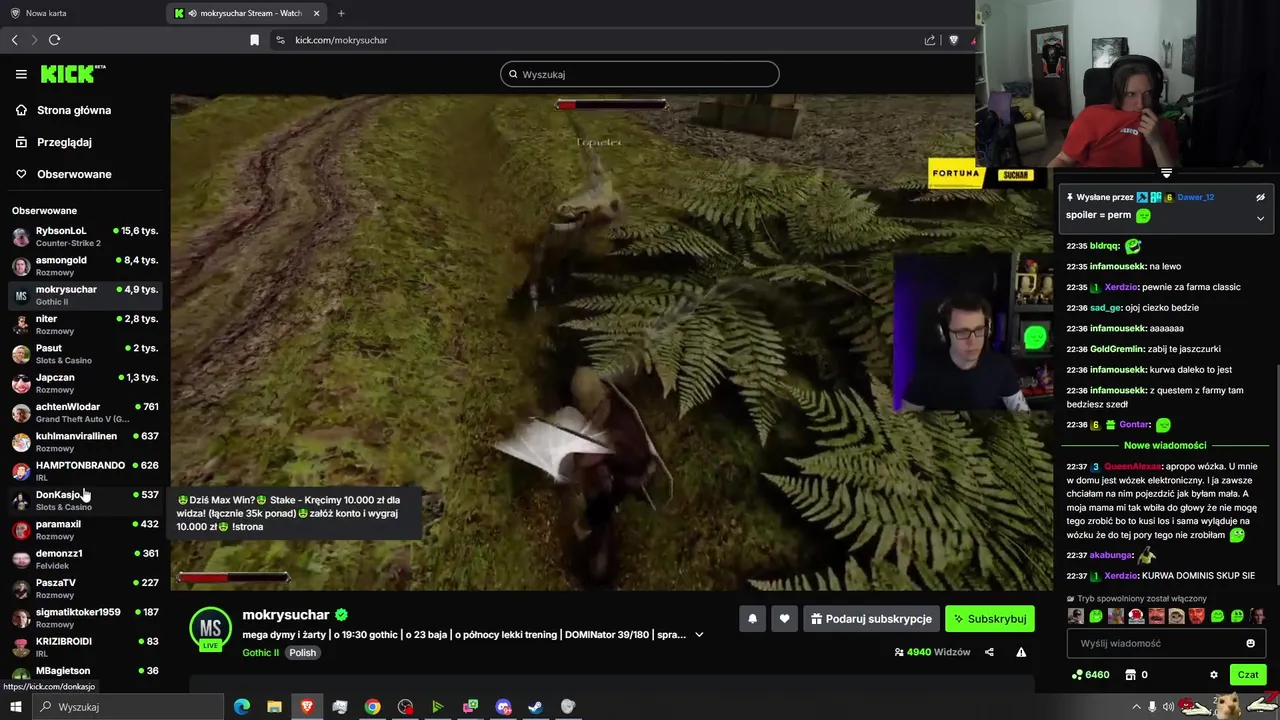The image size is (1280, 720).
Task: Collapse the chat using the top arrow icon
Action: coord(1166,174)
